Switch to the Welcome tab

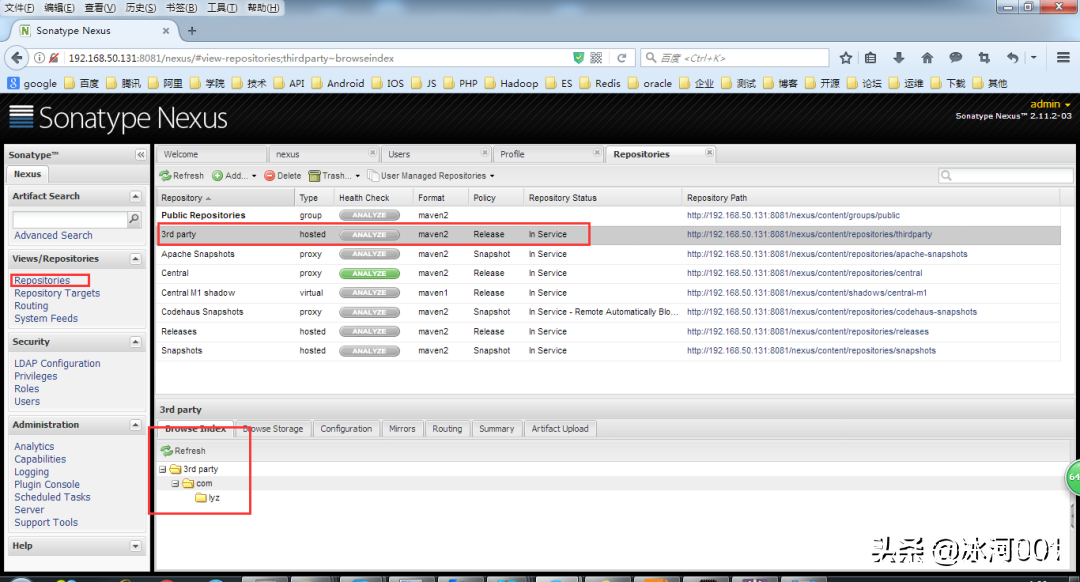pos(211,154)
